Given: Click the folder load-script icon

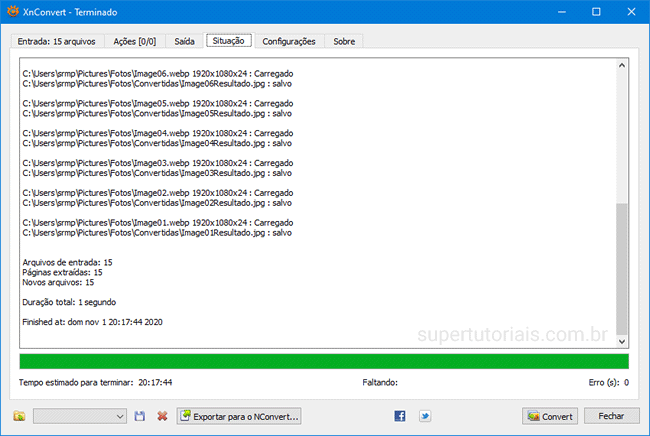Looking at the screenshot, I should pos(19,415).
